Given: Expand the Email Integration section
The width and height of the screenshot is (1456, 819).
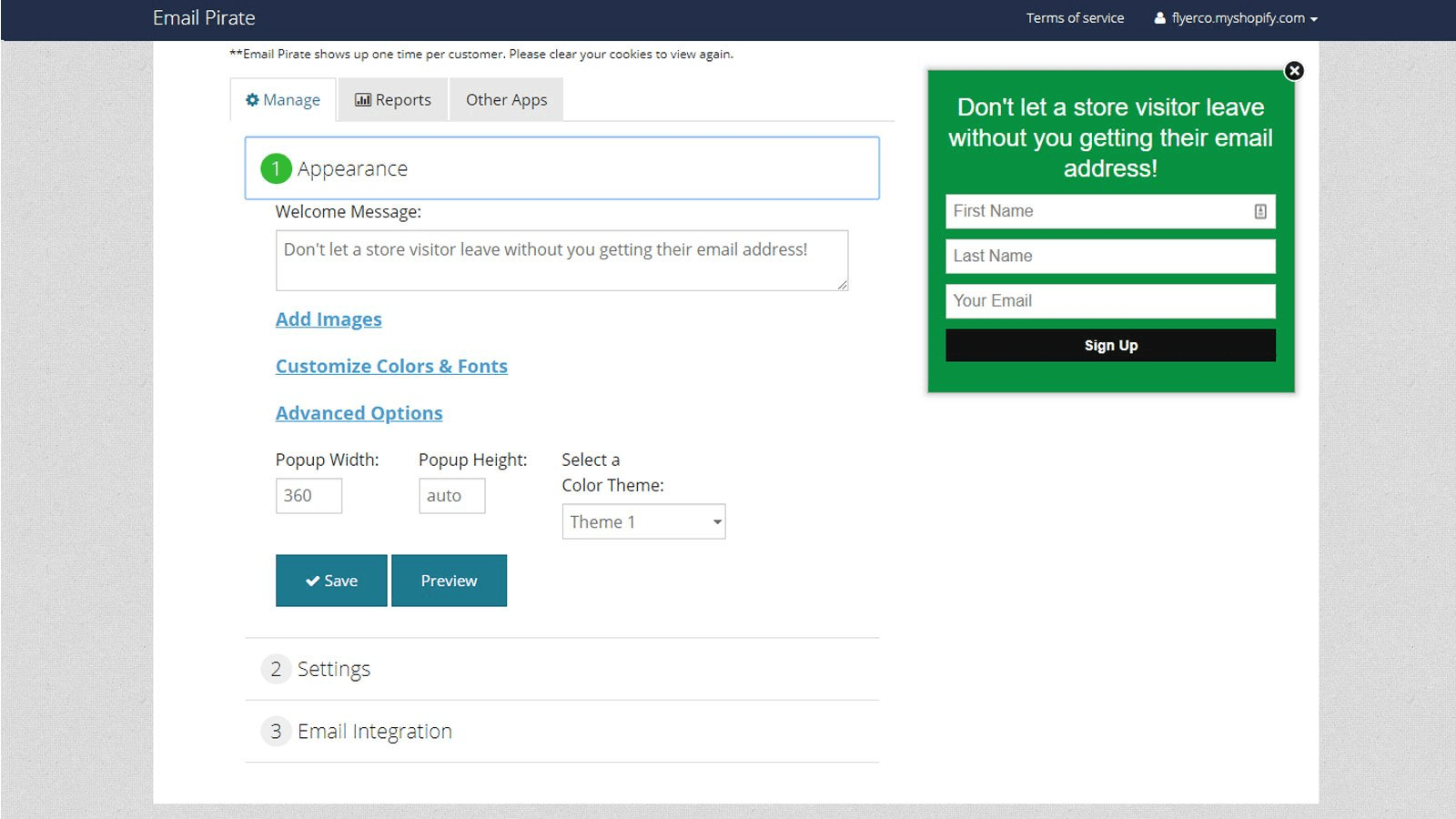Looking at the screenshot, I should click(x=374, y=732).
